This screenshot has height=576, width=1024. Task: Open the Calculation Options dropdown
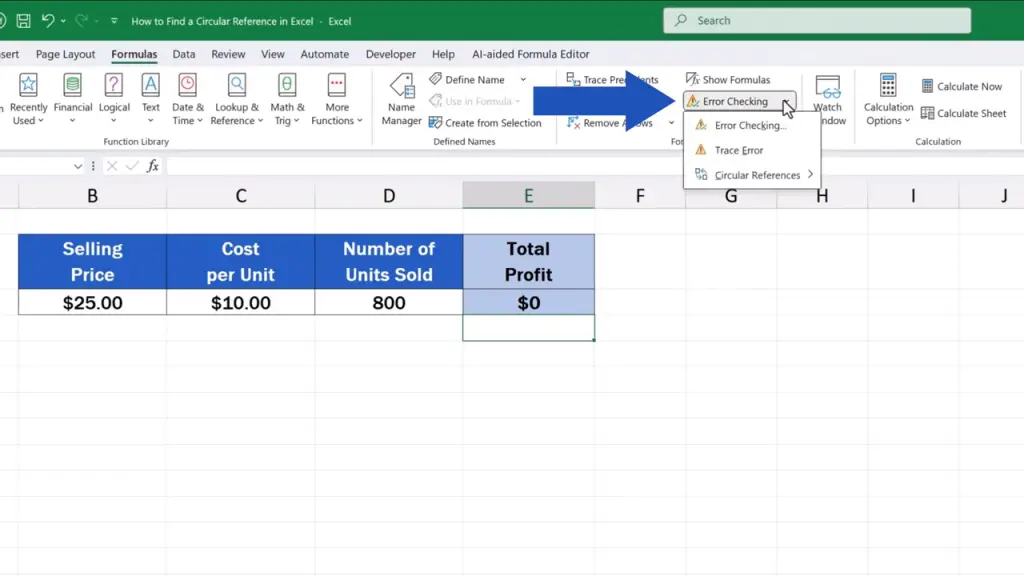coord(888,98)
